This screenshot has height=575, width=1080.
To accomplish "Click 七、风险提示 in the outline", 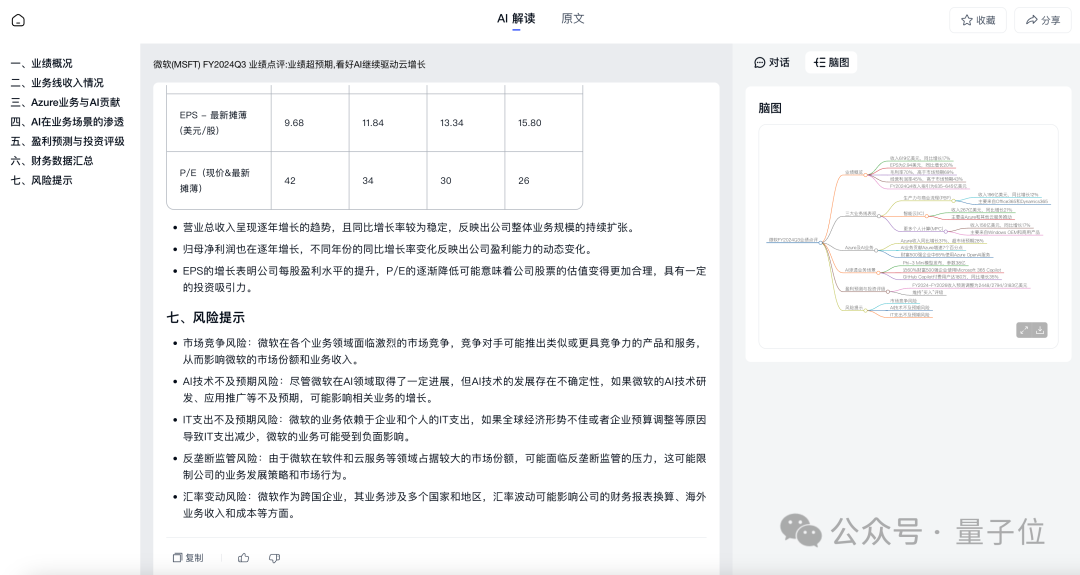I will 41,180.
